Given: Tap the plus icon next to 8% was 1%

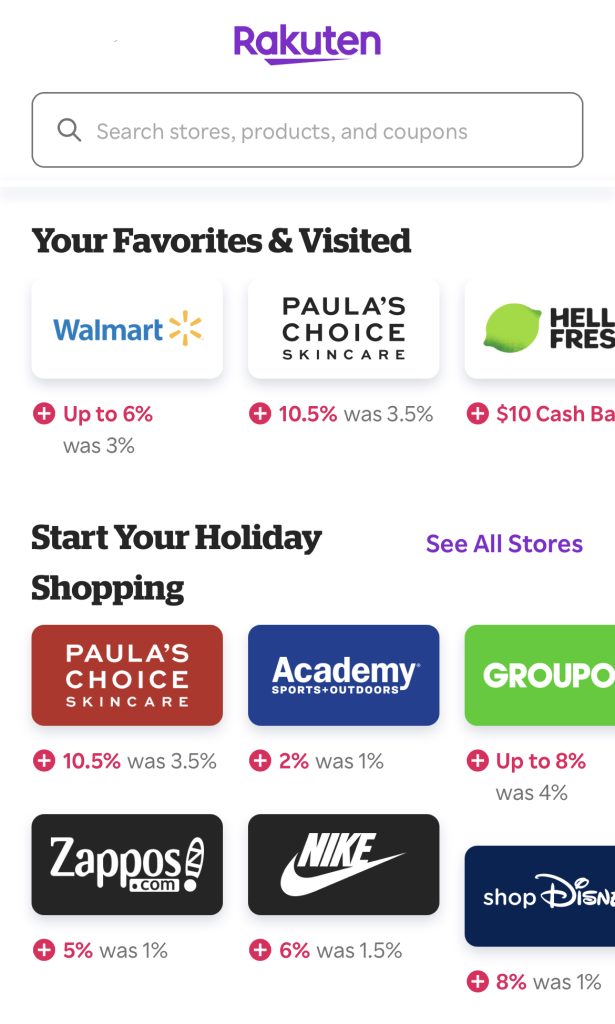Looking at the screenshot, I should [x=478, y=982].
